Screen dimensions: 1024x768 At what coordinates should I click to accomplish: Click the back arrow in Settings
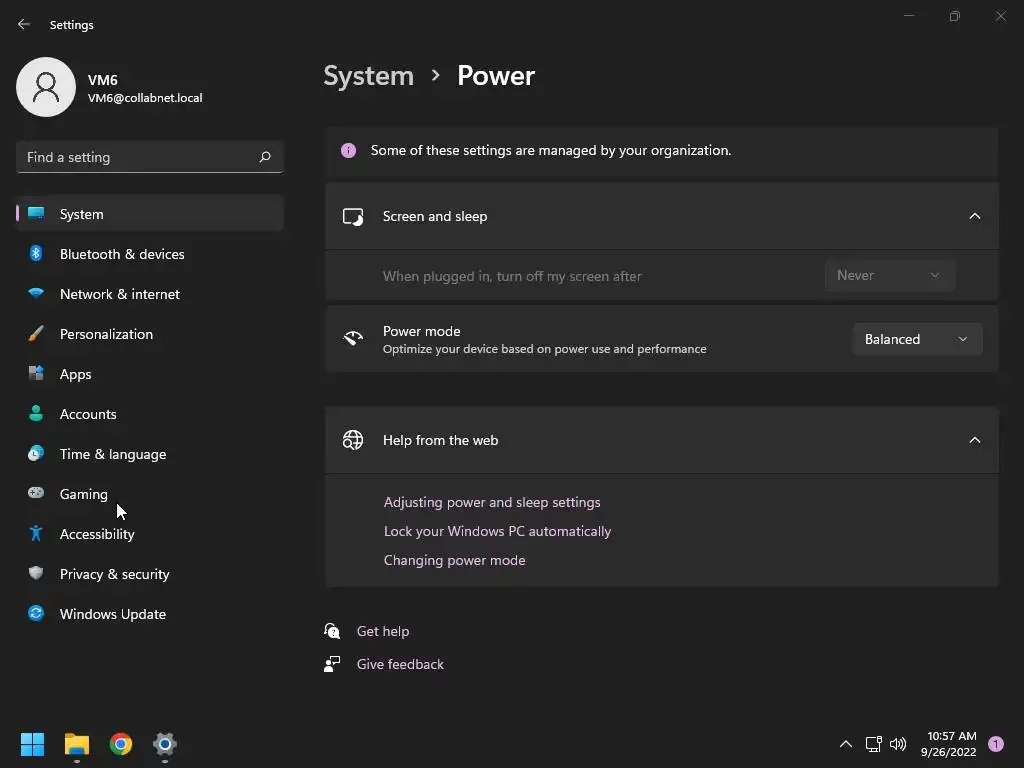[24, 25]
